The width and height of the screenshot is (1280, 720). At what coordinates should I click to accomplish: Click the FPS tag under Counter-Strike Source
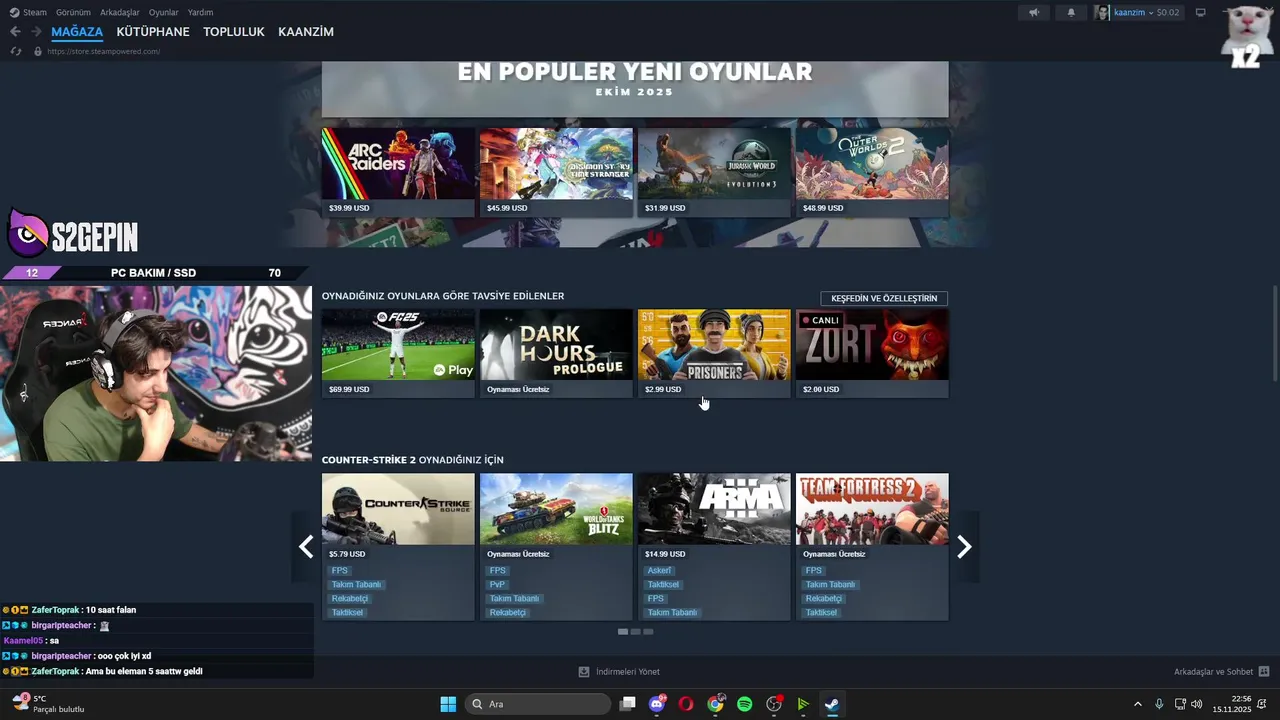339,570
